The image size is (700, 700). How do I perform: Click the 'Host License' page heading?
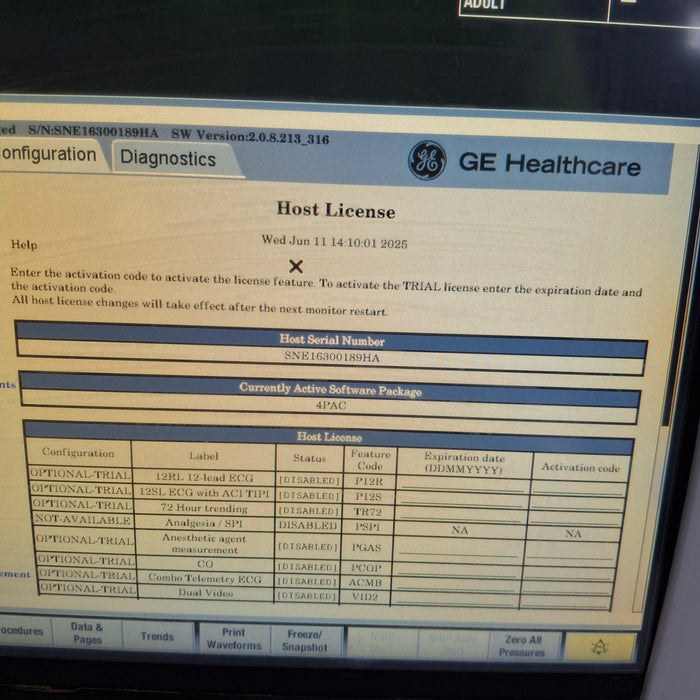[336, 210]
